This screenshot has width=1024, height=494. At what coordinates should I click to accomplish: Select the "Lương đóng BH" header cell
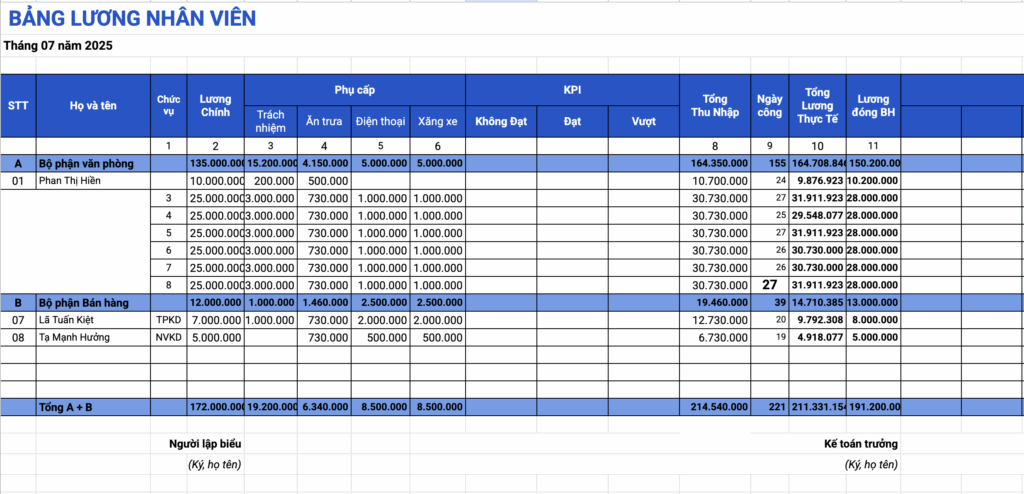point(873,105)
